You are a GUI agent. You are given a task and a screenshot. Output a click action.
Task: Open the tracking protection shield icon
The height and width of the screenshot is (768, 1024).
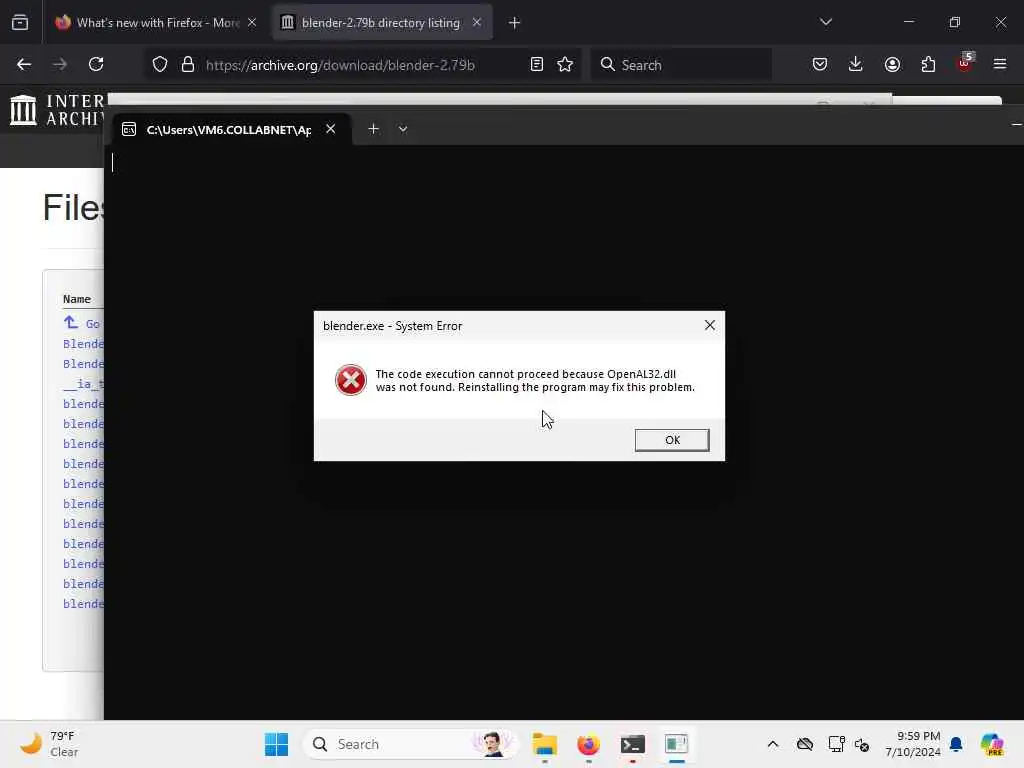pos(160,65)
